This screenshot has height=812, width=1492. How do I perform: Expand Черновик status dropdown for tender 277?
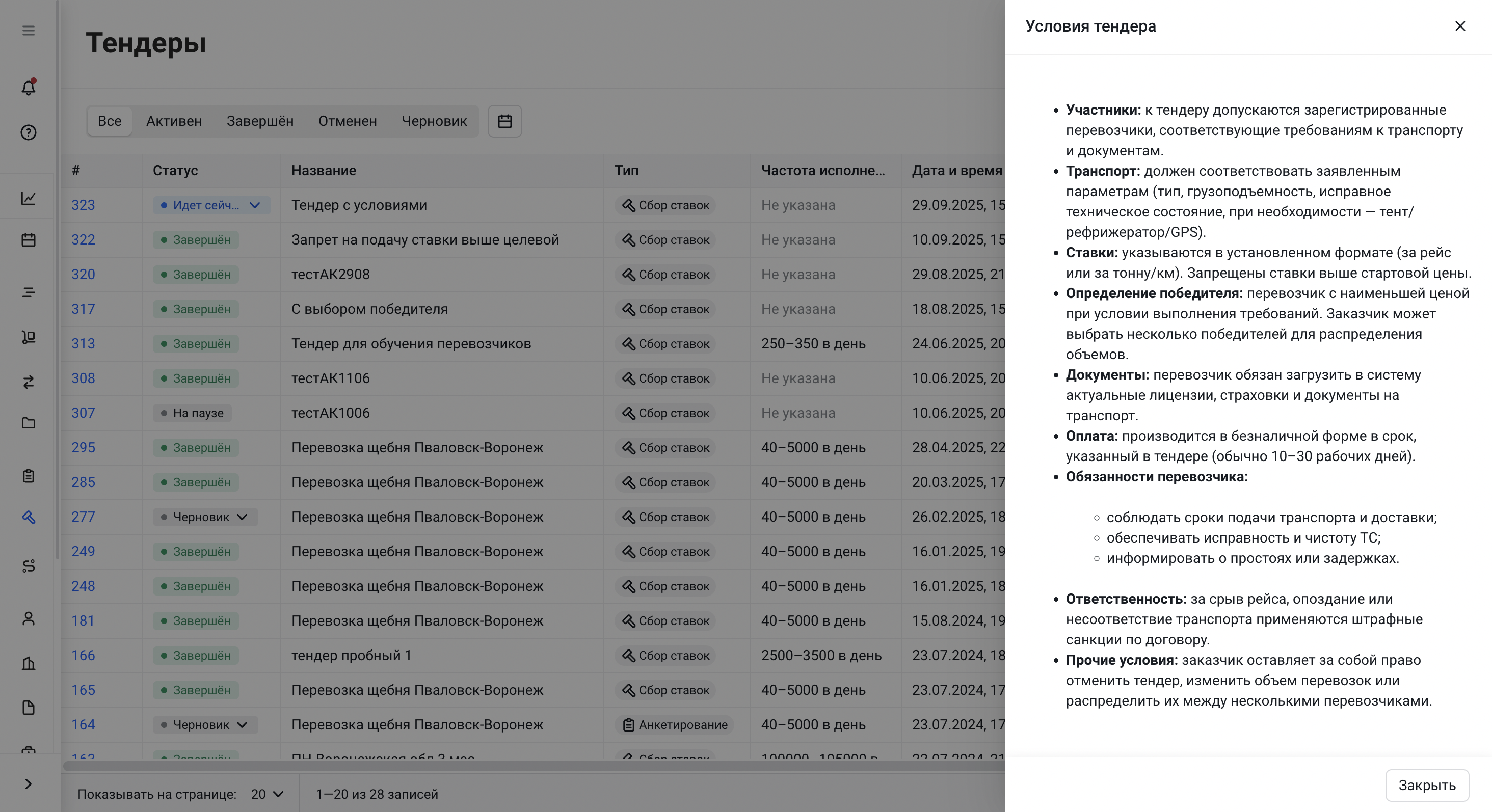tap(242, 517)
